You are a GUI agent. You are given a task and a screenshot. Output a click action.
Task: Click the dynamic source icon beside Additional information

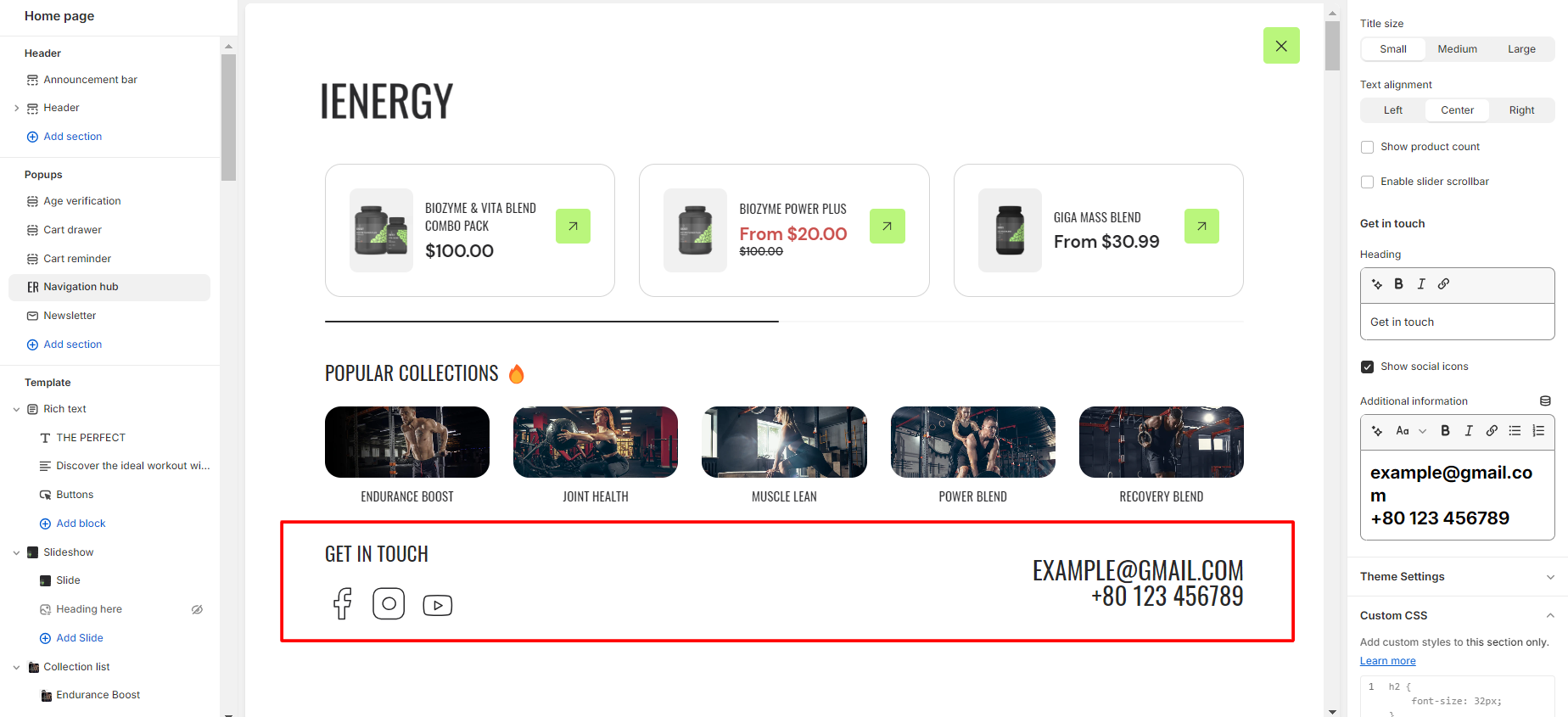pyautogui.click(x=1545, y=401)
